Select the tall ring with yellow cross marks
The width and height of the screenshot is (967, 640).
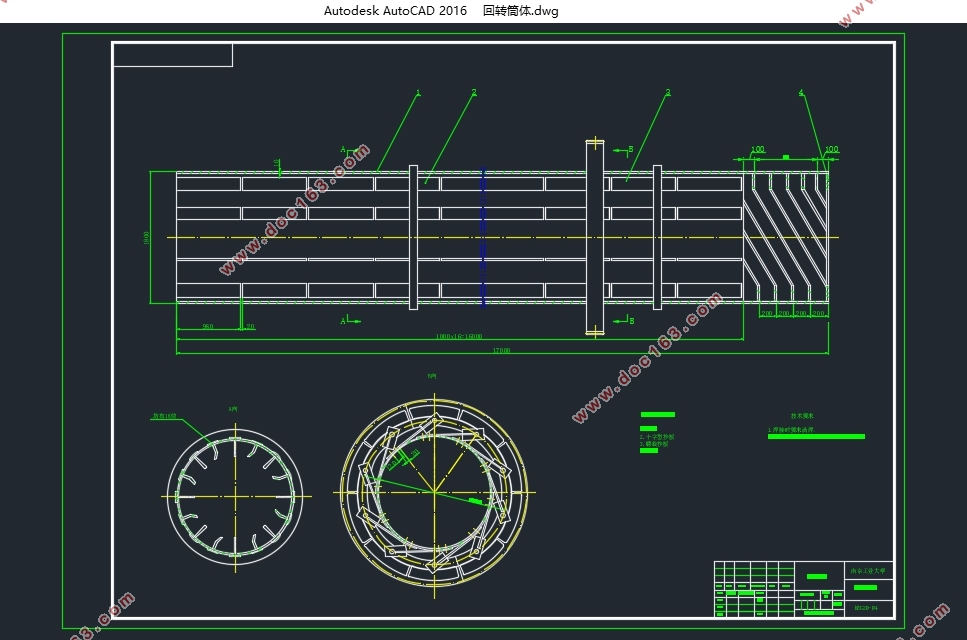595,237
